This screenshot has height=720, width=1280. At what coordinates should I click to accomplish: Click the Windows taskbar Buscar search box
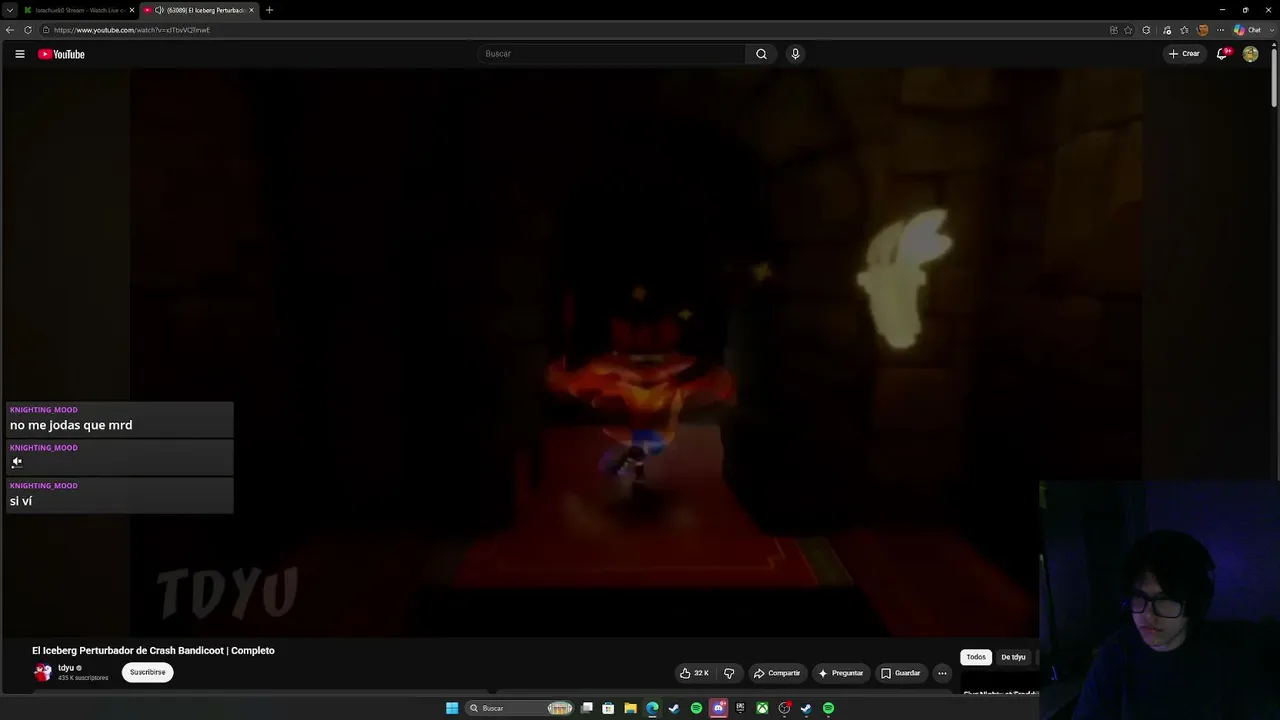tap(520, 708)
